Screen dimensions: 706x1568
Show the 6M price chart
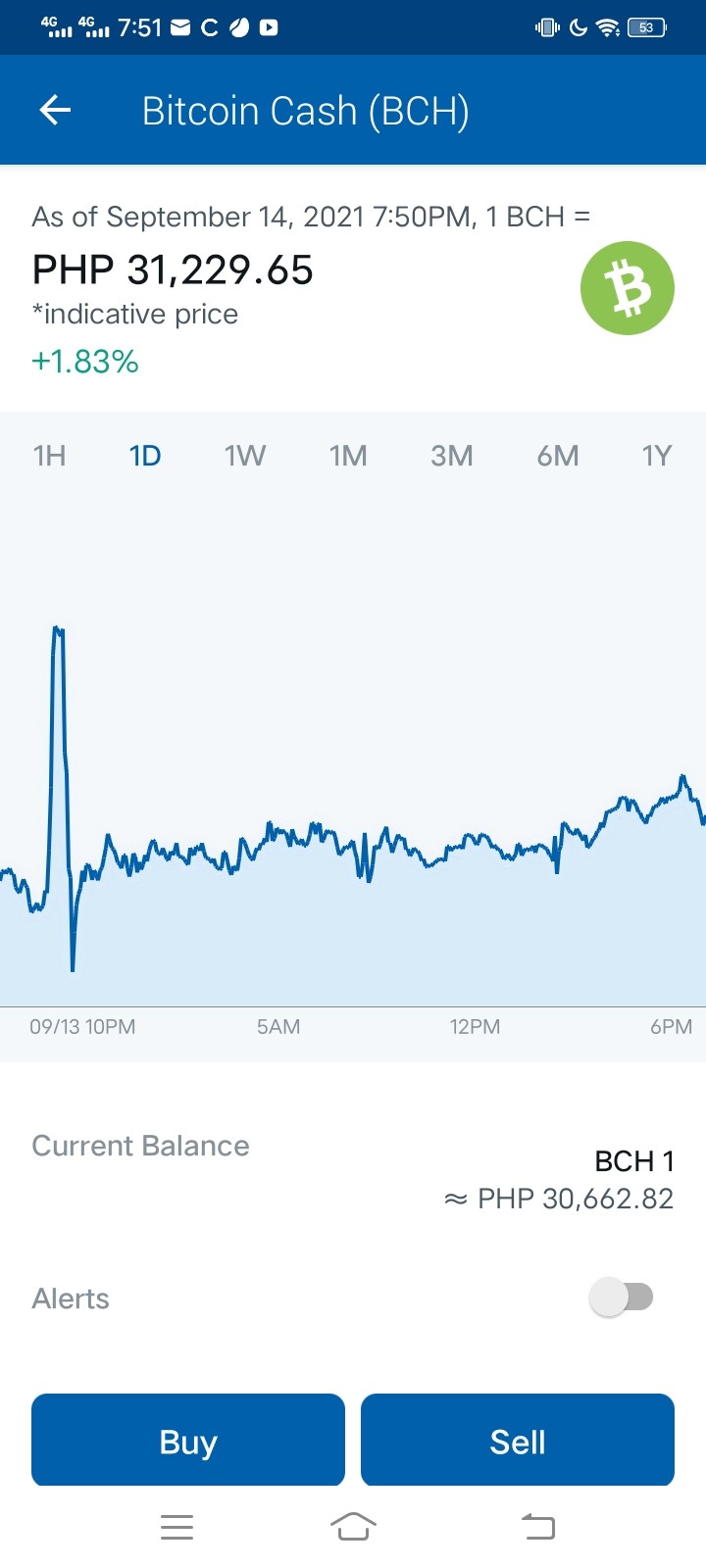[558, 456]
